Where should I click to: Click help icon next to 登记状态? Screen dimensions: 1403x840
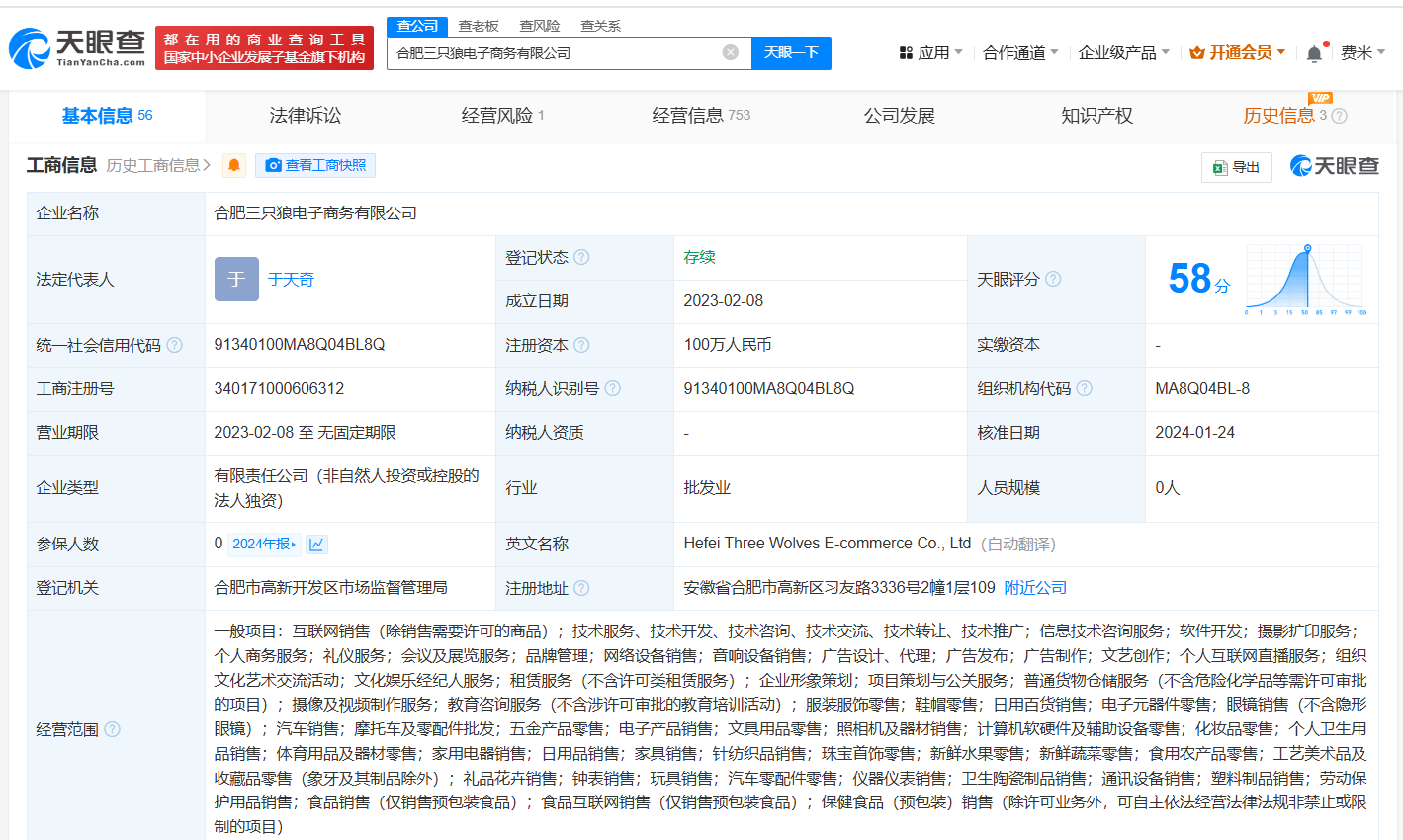point(581,257)
